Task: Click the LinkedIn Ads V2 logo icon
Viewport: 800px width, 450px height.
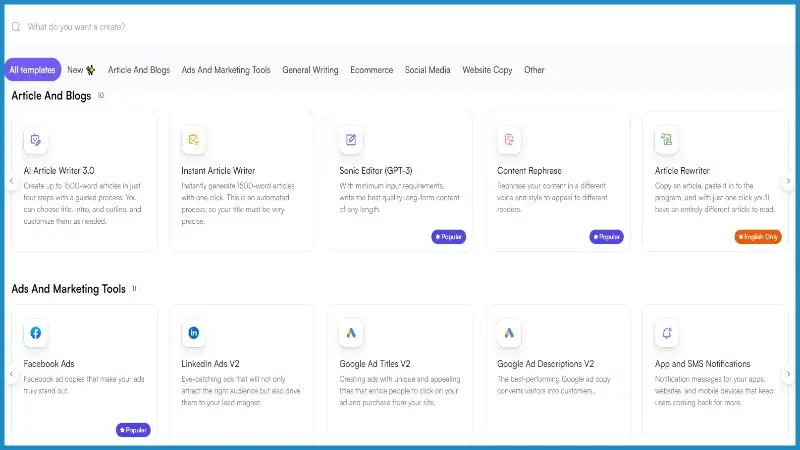Action: pos(193,333)
